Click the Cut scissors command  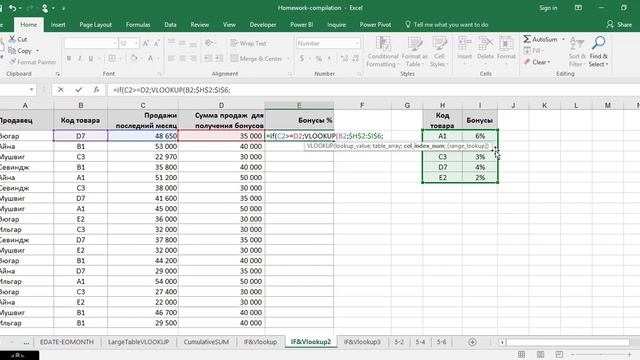pyautogui.click(x=18, y=39)
